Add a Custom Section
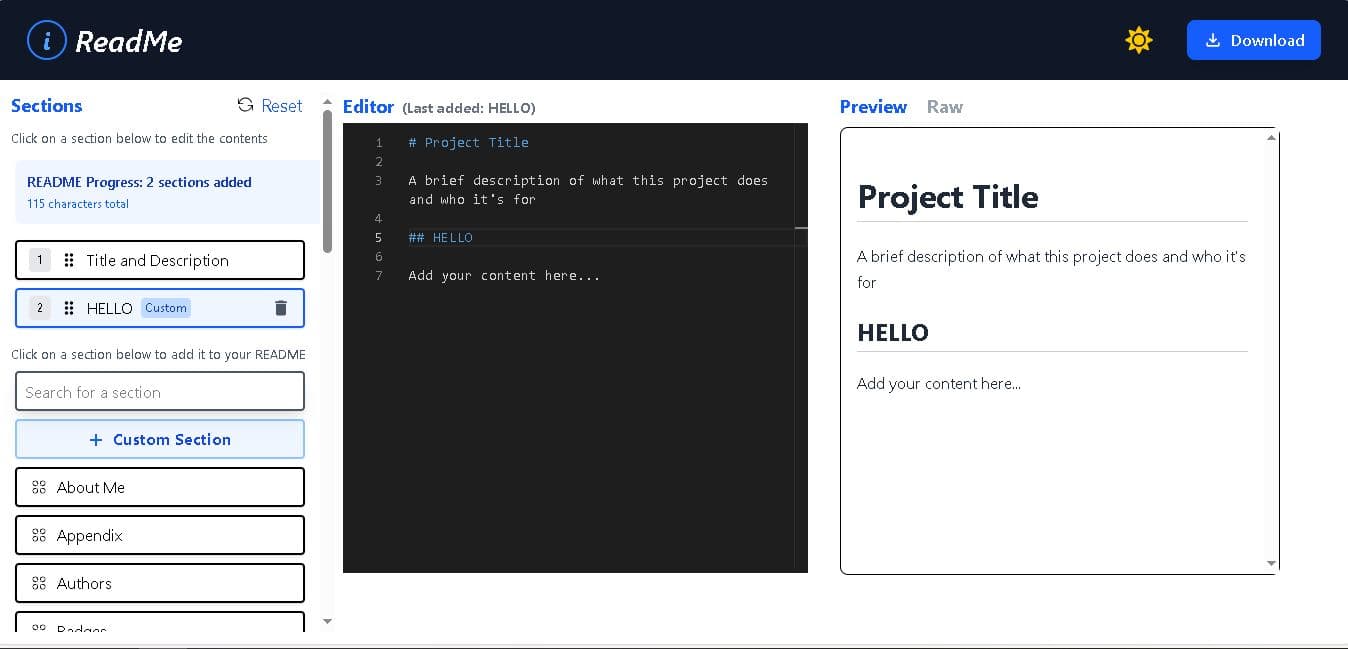 pyautogui.click(x=160, y=439)
